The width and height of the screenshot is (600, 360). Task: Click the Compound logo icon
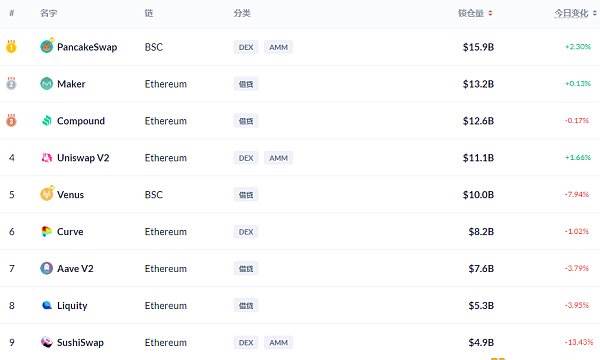47,121
